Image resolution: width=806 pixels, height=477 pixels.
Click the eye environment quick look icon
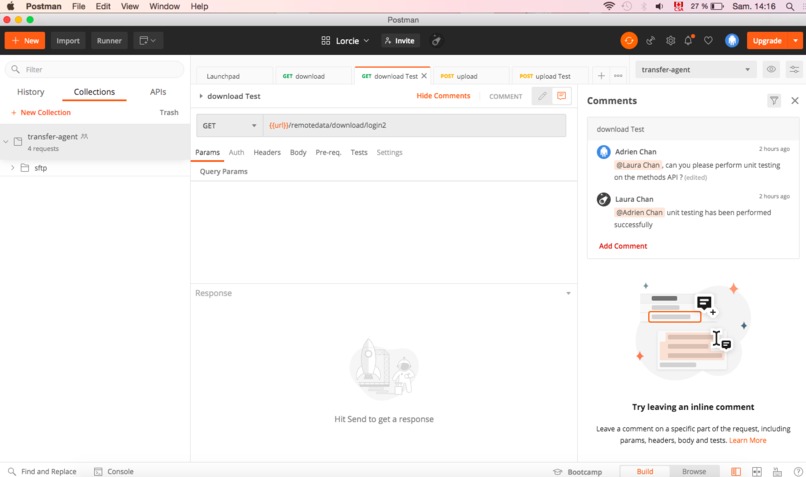771,69
